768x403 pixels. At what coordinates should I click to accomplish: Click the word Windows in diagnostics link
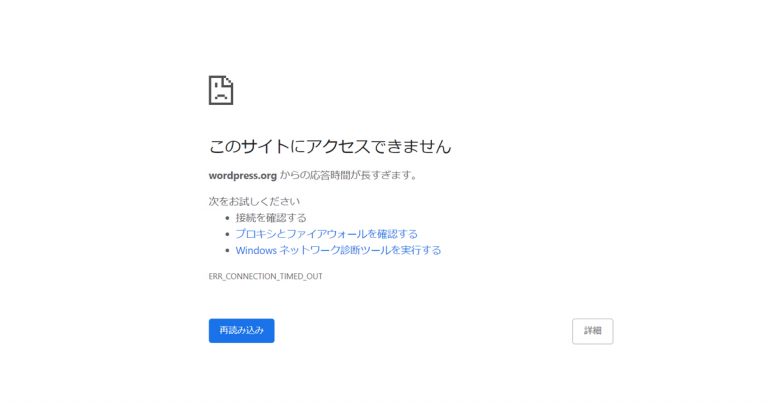pos(256,250)
